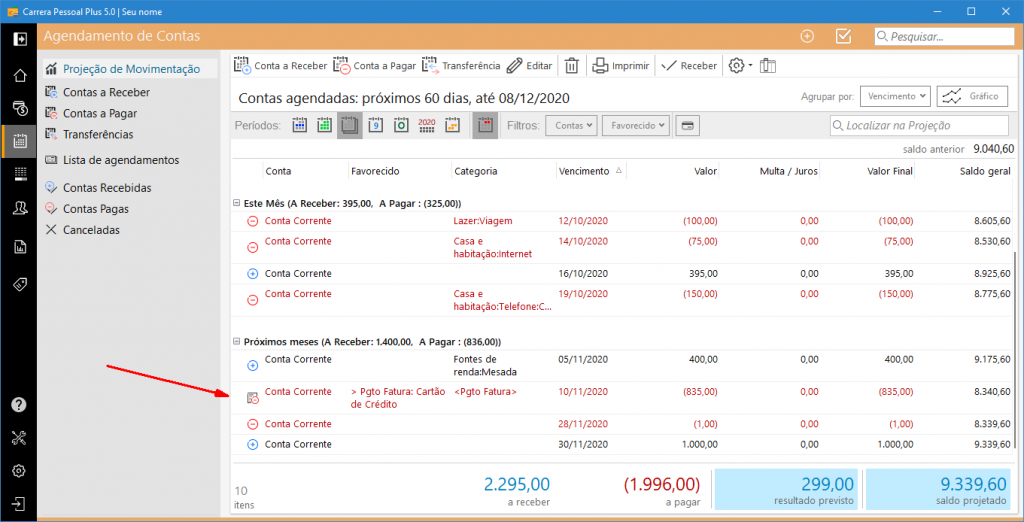The height and width of the screenshot is (522, 1024).
Task: Open the gear settings icon in sidebar
Action: click(19, 470)
